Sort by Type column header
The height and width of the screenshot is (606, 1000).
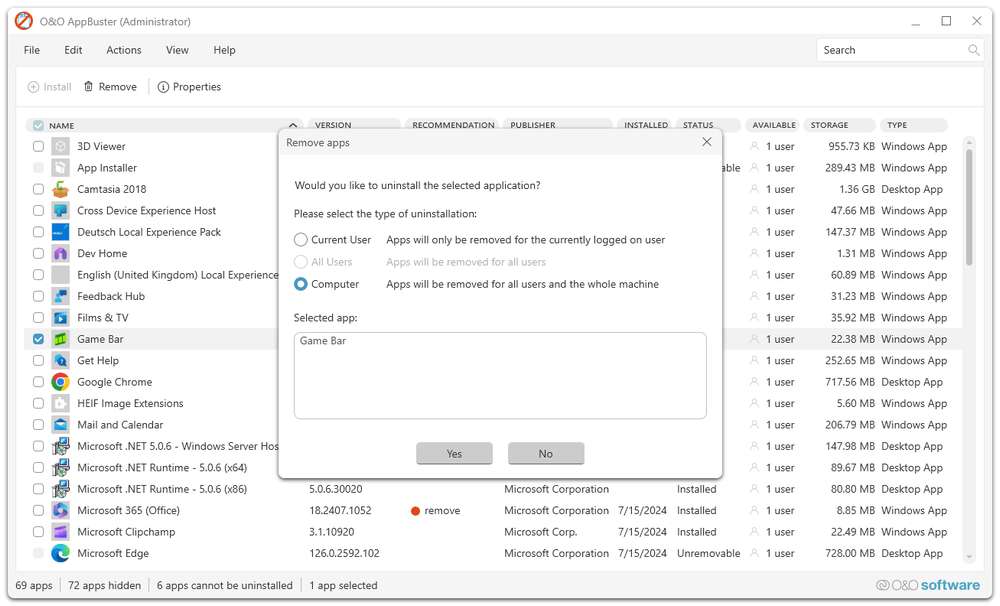[913, 125]
